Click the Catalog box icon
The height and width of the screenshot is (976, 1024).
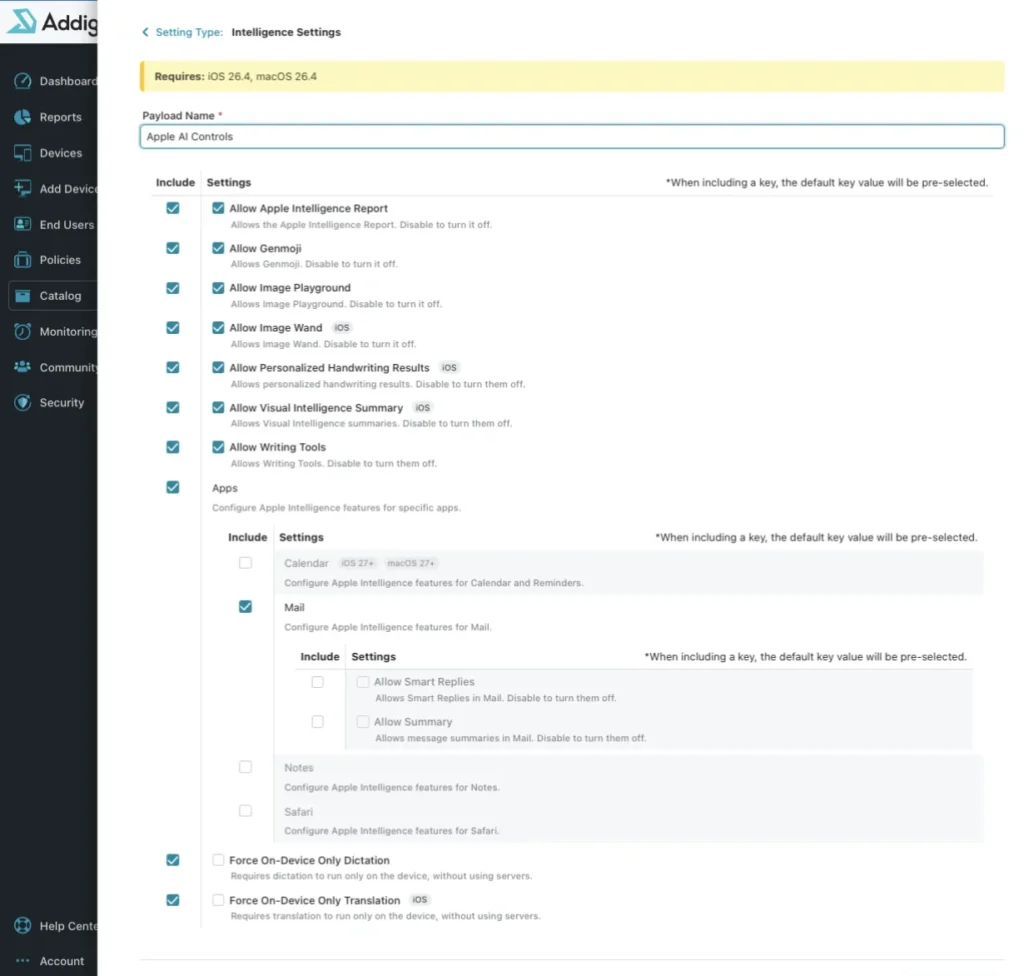[23, 296]
